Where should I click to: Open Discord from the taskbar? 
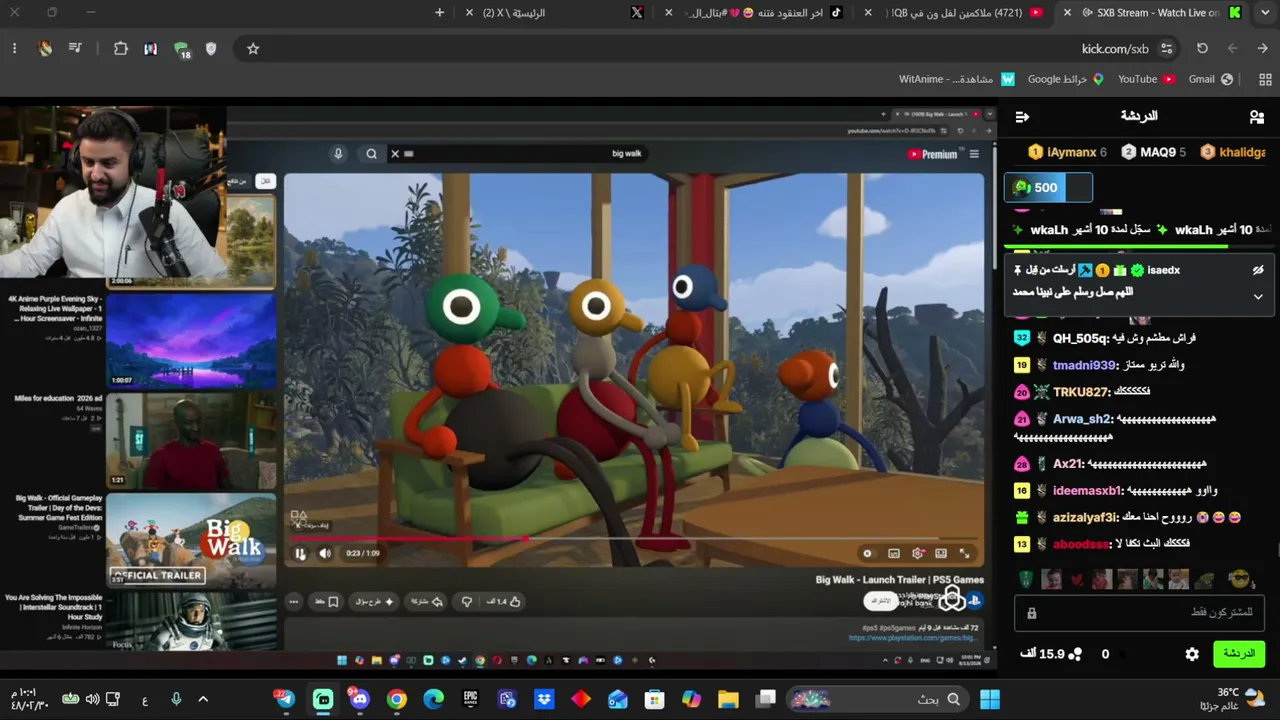[359, 699]
